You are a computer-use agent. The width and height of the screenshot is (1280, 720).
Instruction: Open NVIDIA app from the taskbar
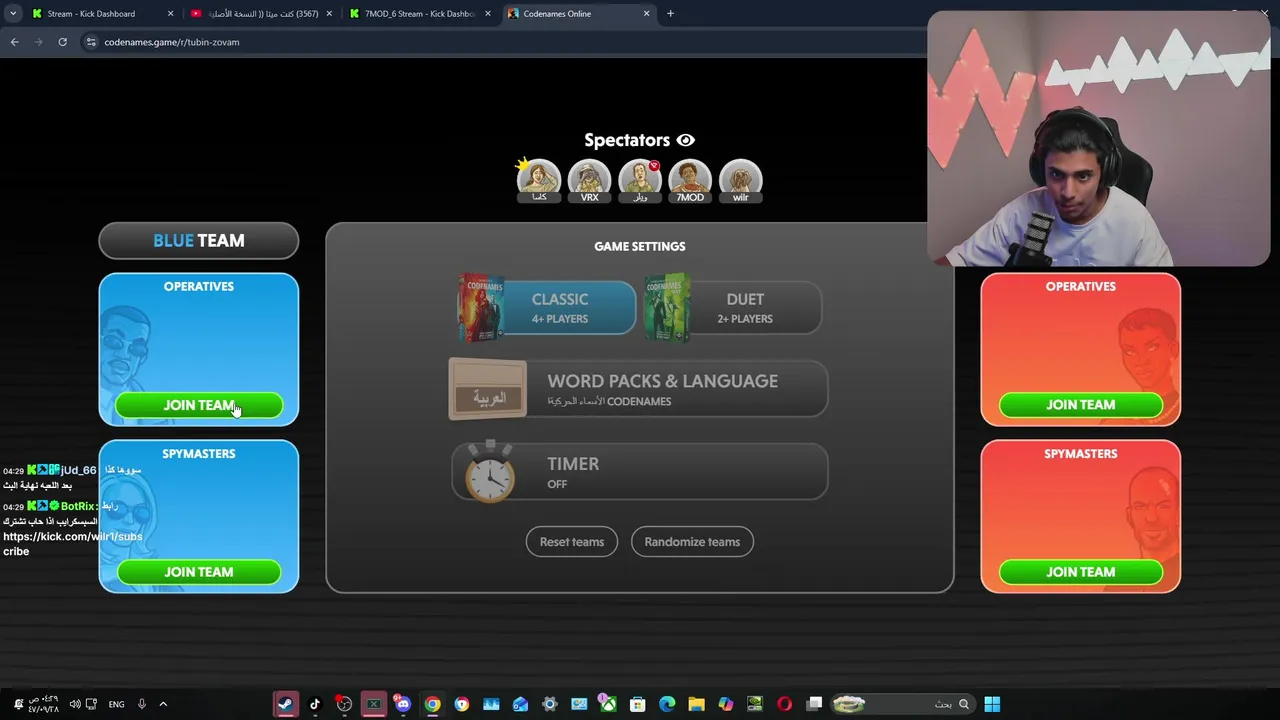755,704
